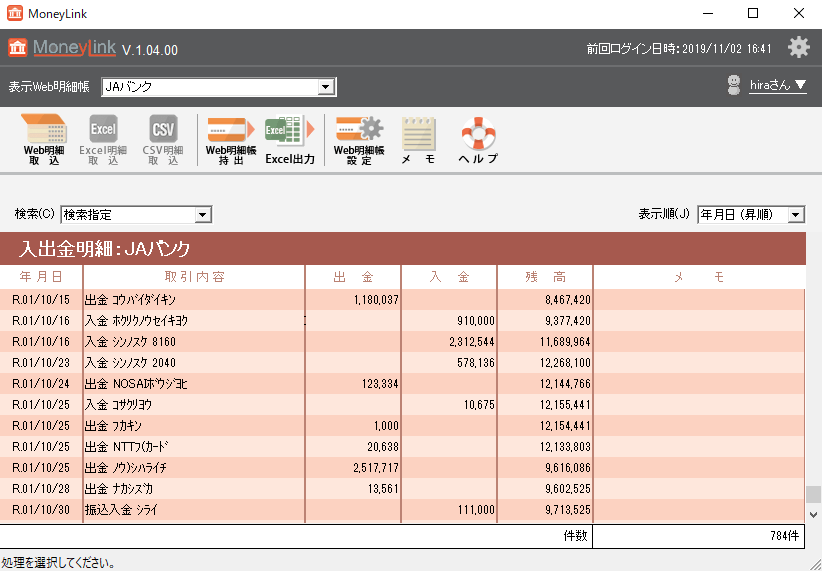
Task: Click the 取引内容 column header
Action: (194, 277)
